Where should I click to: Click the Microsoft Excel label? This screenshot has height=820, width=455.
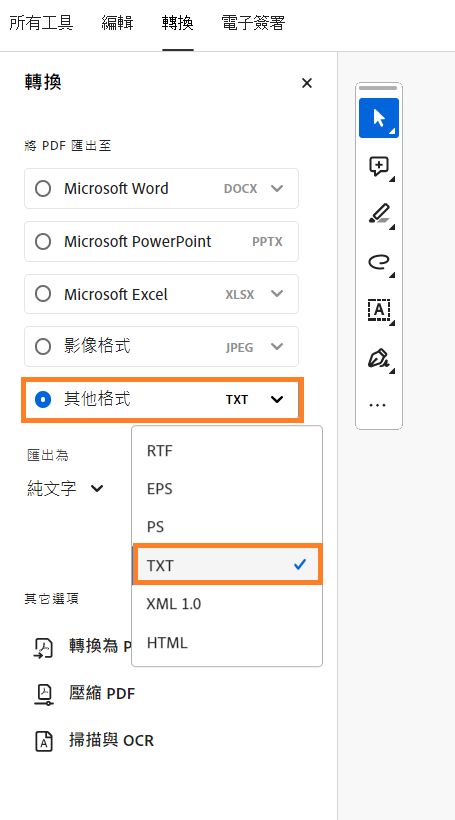click(x=116, y=294)
